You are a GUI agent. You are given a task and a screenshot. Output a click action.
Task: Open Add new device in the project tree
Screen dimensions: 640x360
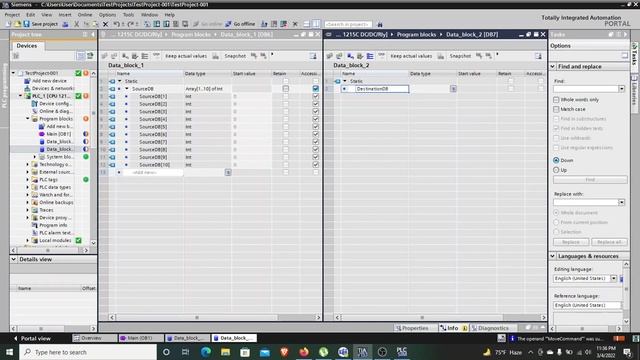point(49,81)
